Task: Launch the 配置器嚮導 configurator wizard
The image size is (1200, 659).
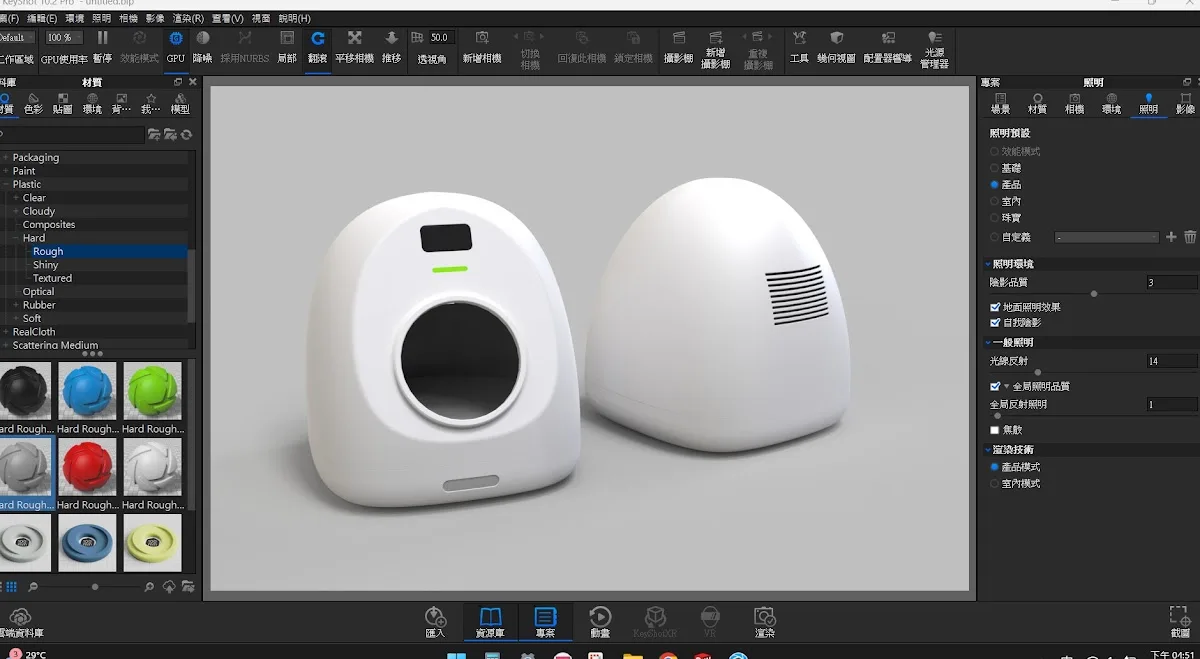Action: click(887, 46)
